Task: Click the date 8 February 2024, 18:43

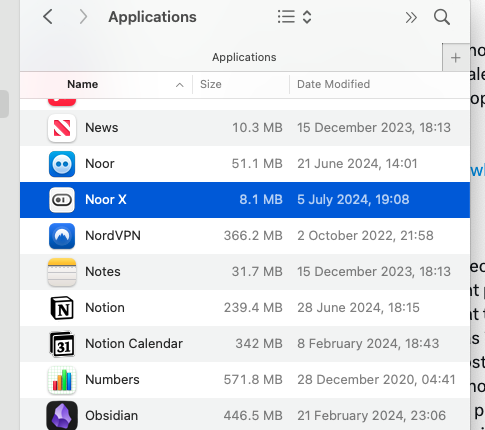Action: click(x=368, y=344)
